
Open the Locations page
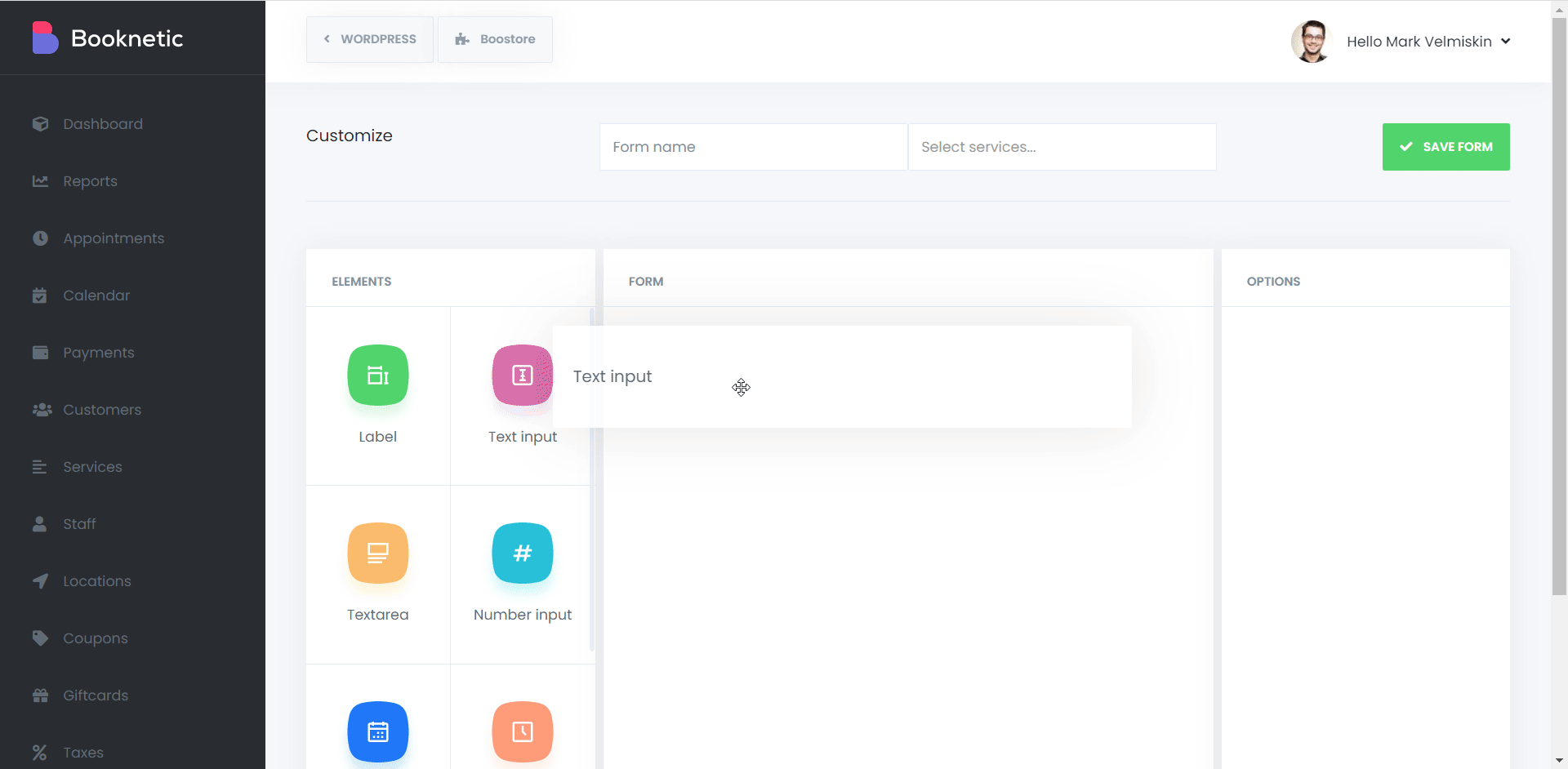96,580
